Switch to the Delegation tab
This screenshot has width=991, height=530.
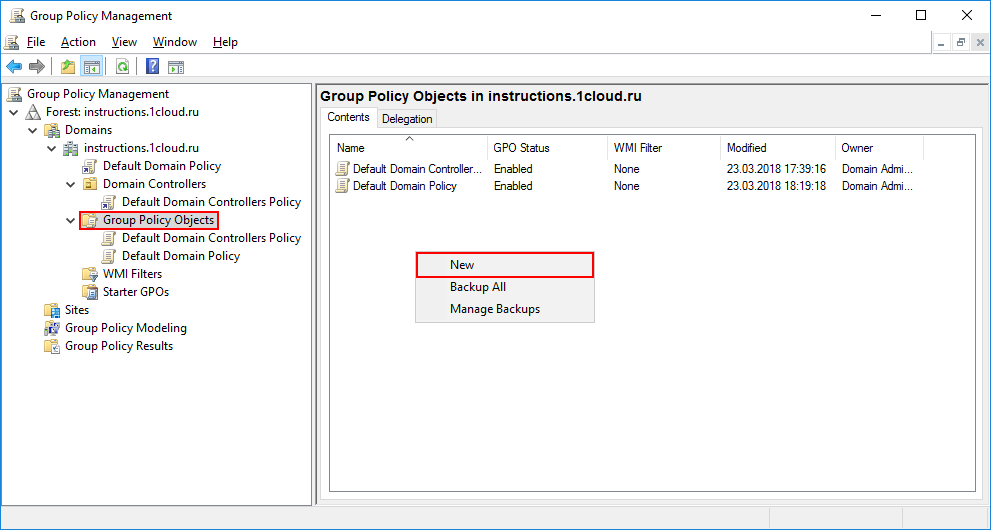407,119
